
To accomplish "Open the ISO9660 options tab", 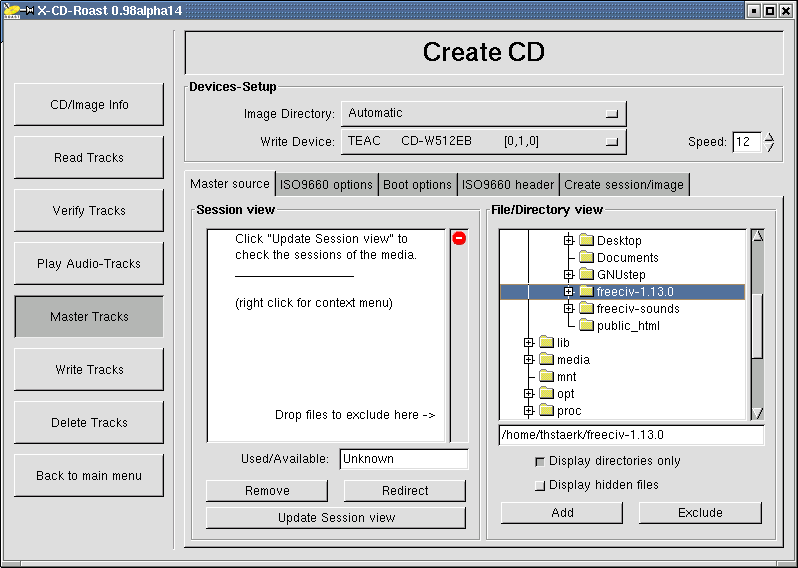I will [x=326, y=185].
